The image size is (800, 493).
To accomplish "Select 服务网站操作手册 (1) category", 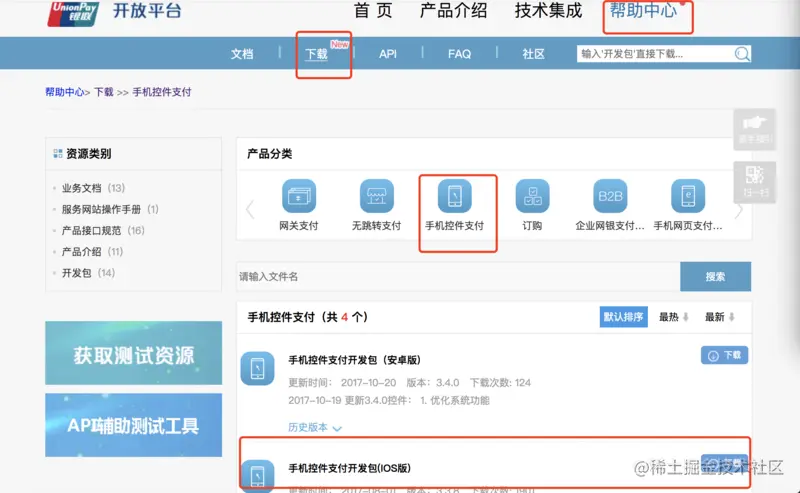I will 110,209.
